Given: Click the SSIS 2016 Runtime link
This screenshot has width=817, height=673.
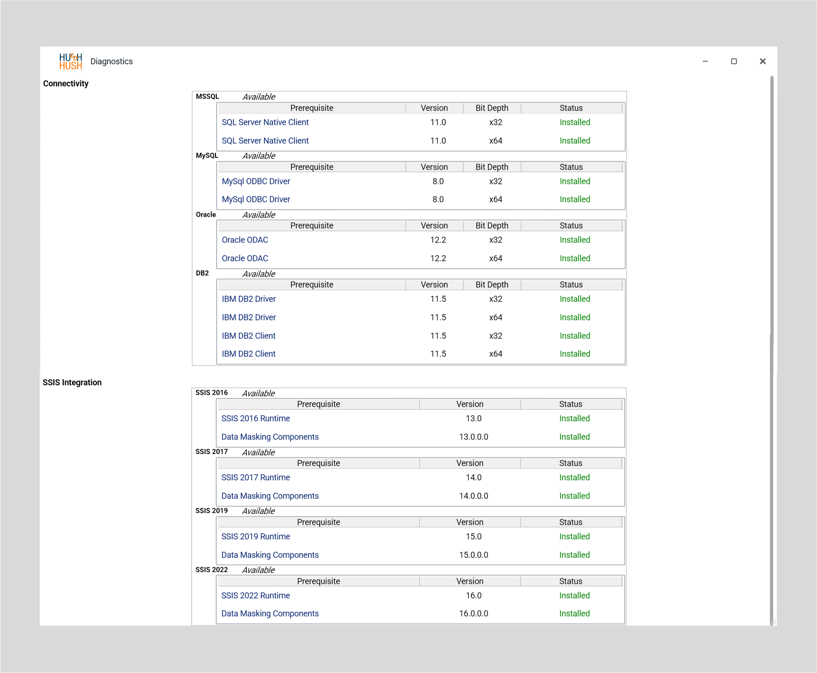Looking at the screenshot, I should [x=256, y=418].
